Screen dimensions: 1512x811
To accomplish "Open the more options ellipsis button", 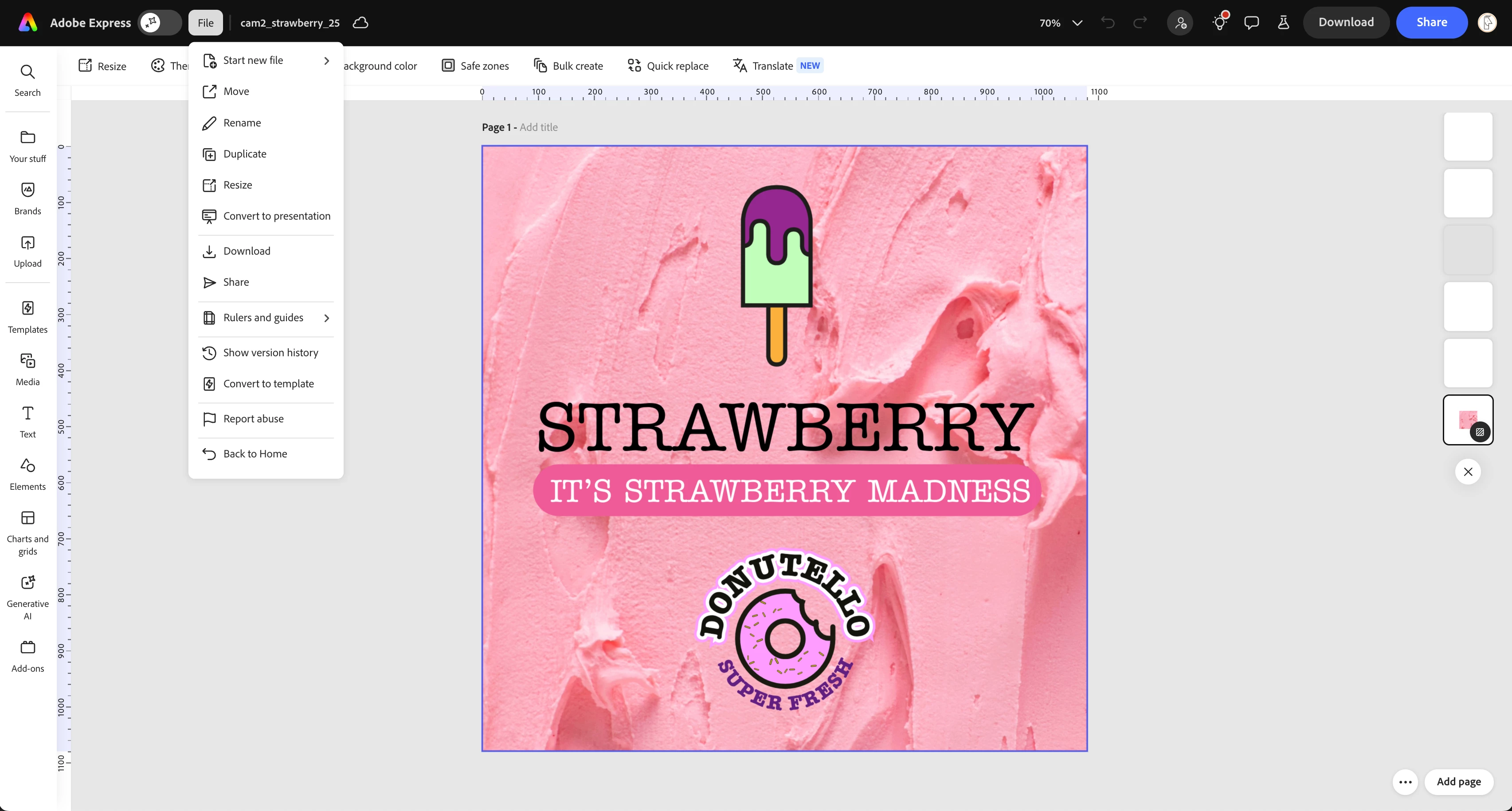I will [1405, 782].
